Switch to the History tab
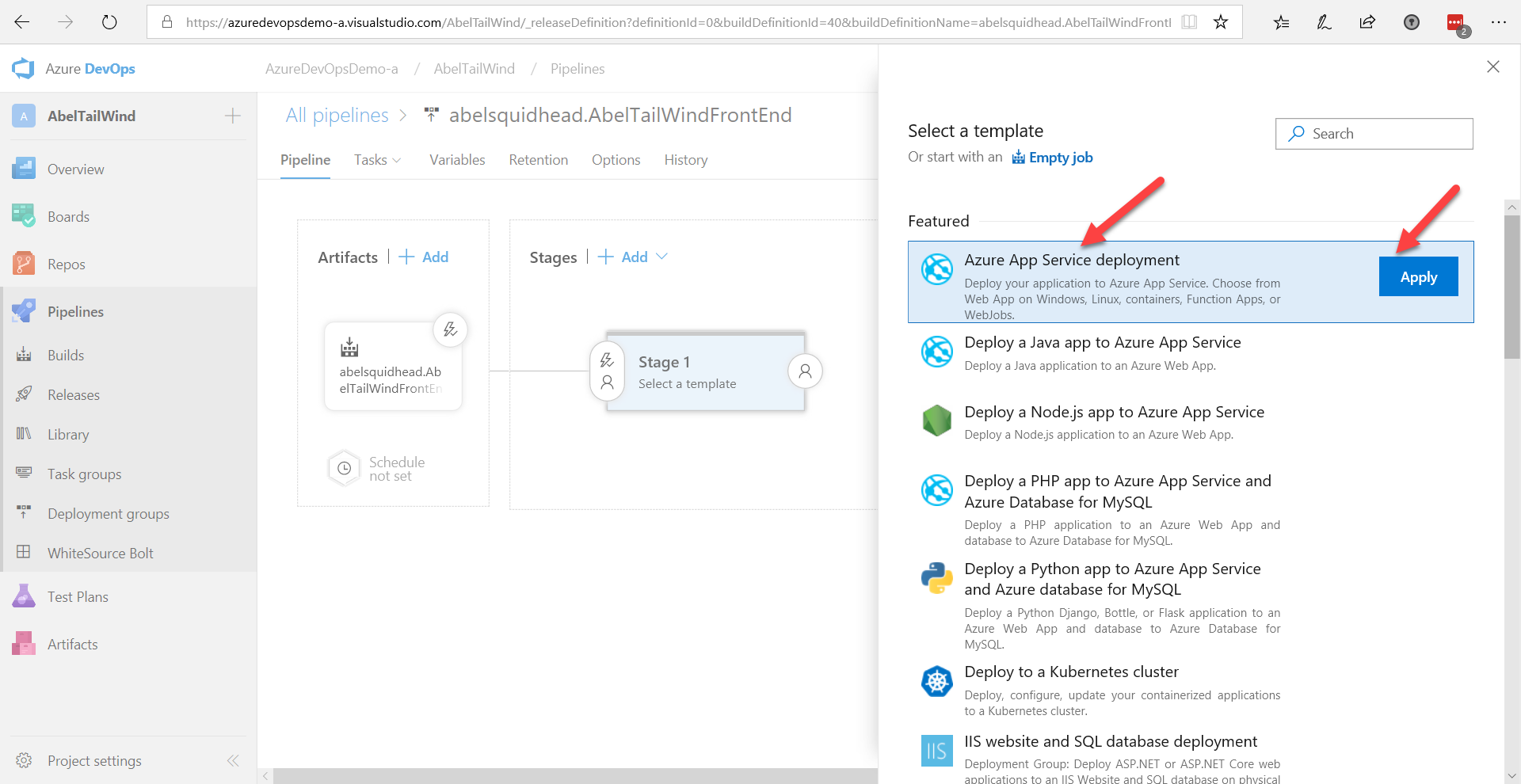 [x=686, y=160]
